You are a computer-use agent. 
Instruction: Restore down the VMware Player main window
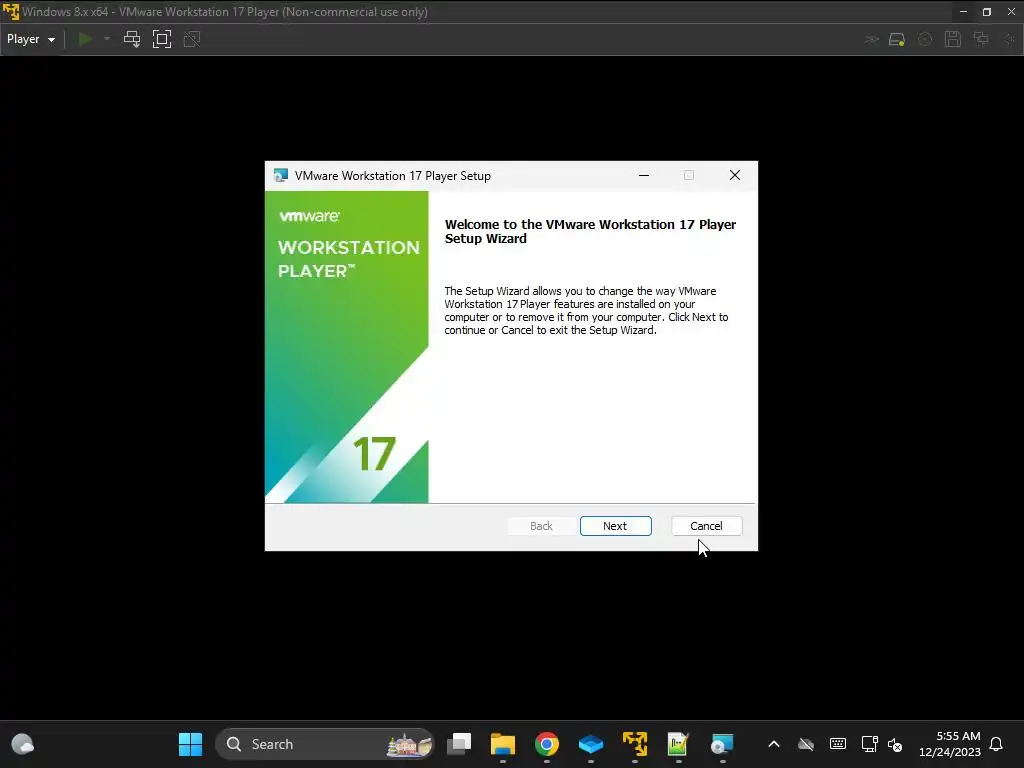(x=987, y=12)
